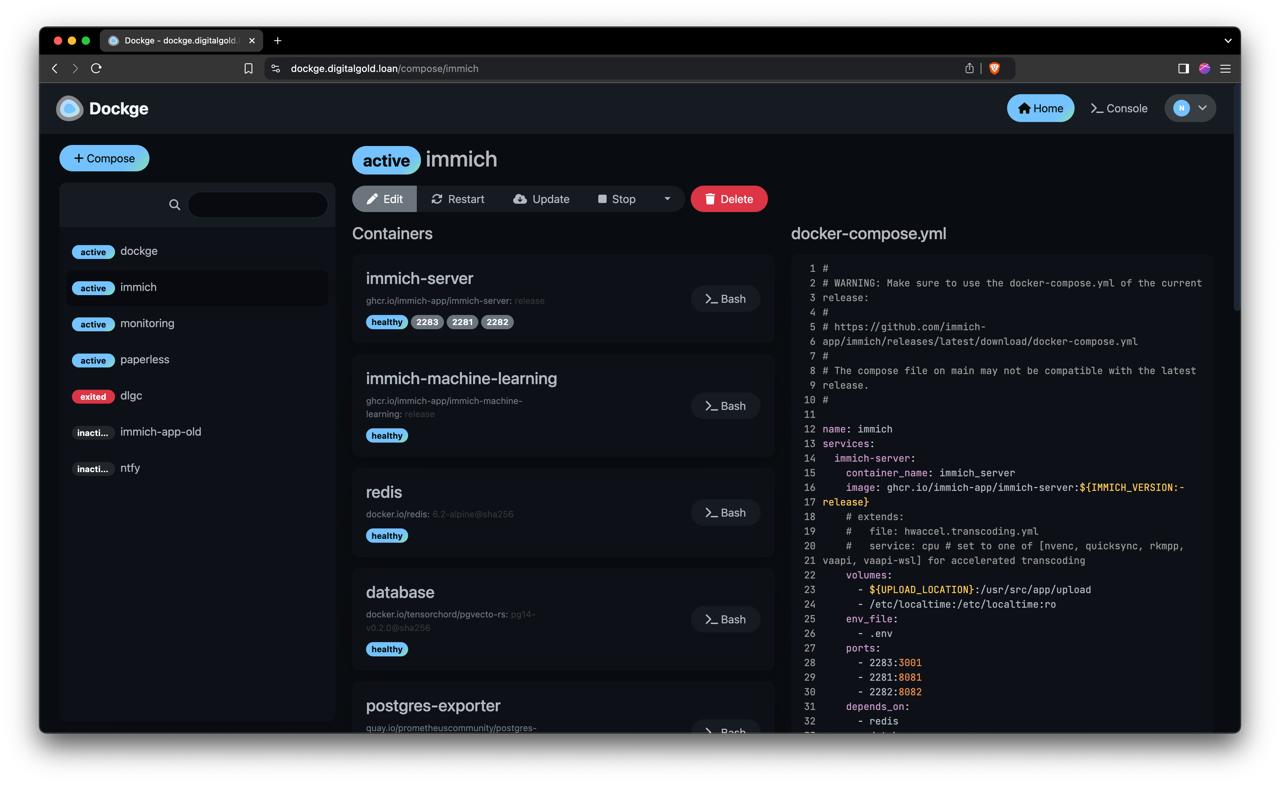This screenshot has width=1280, height=785.
Task: Click healthy badge on immich-server
Action: (387, 322)
